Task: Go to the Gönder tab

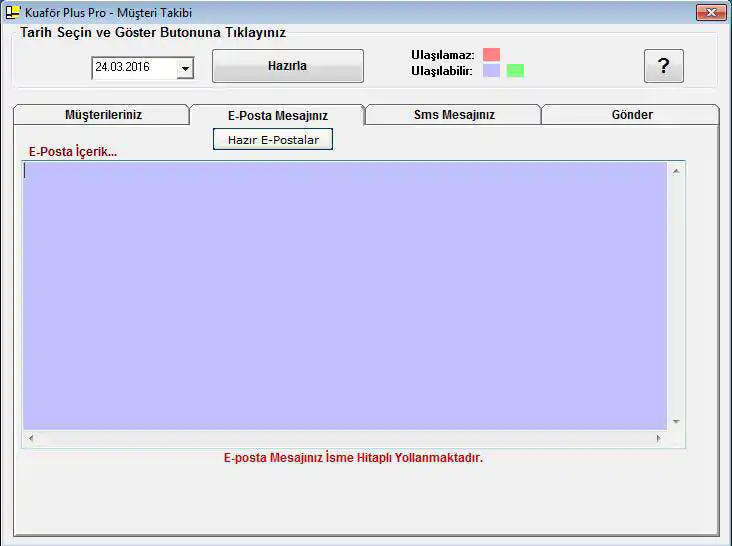Action: (x=631, y=115)
